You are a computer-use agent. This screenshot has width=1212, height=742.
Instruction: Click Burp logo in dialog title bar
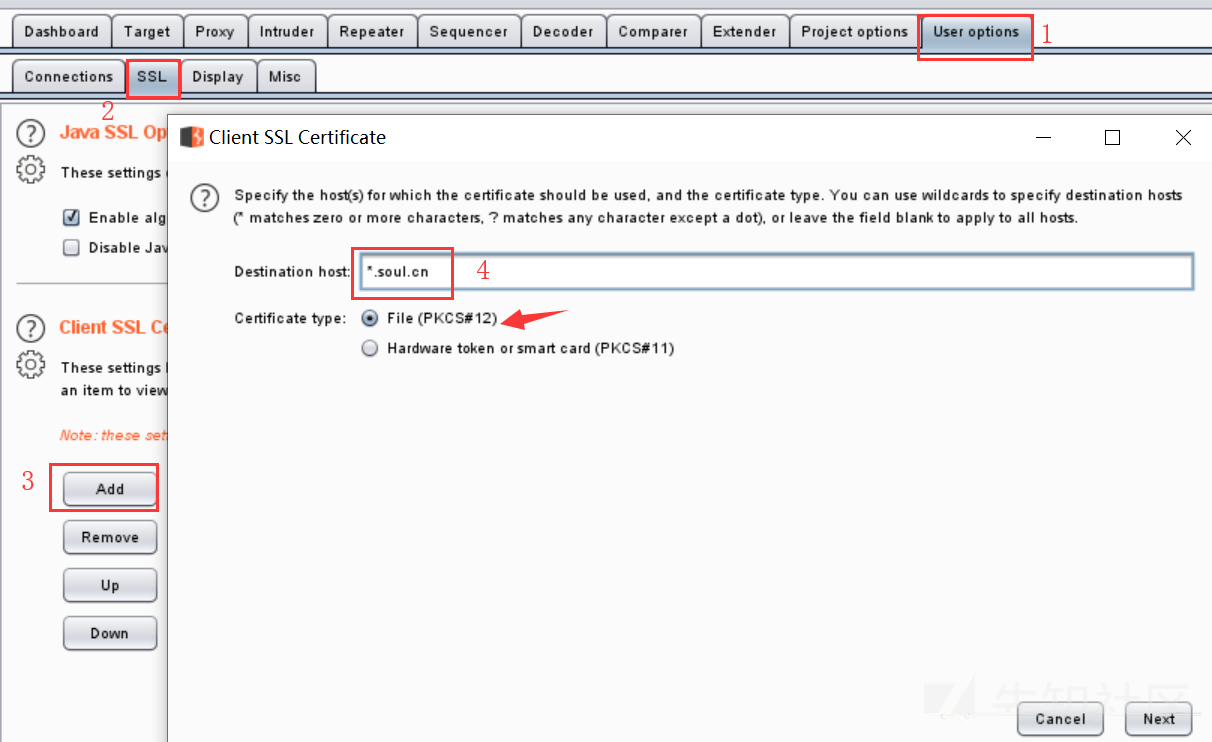192,137
